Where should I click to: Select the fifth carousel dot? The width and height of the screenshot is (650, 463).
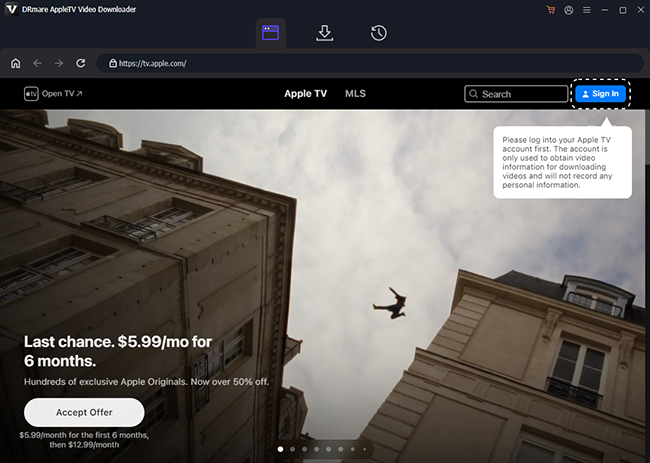329,449
